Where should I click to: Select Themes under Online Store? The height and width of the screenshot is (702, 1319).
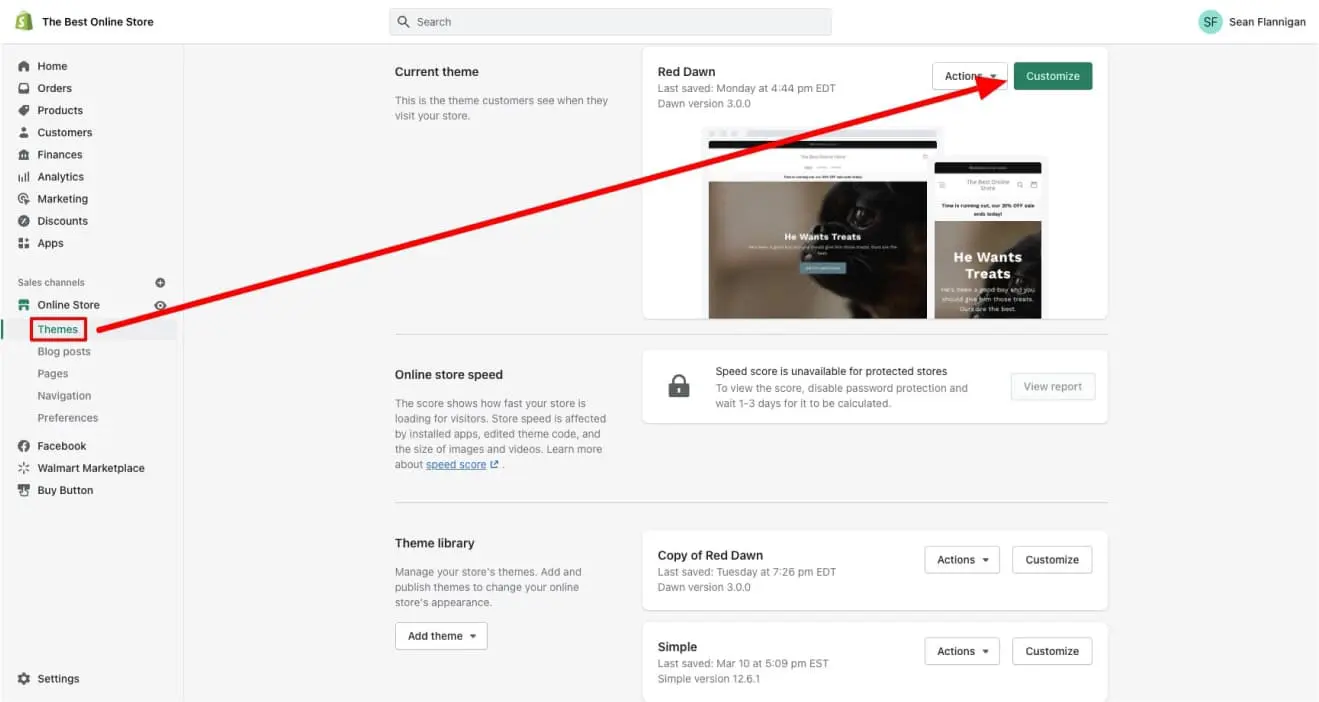(x=58, y=329)
